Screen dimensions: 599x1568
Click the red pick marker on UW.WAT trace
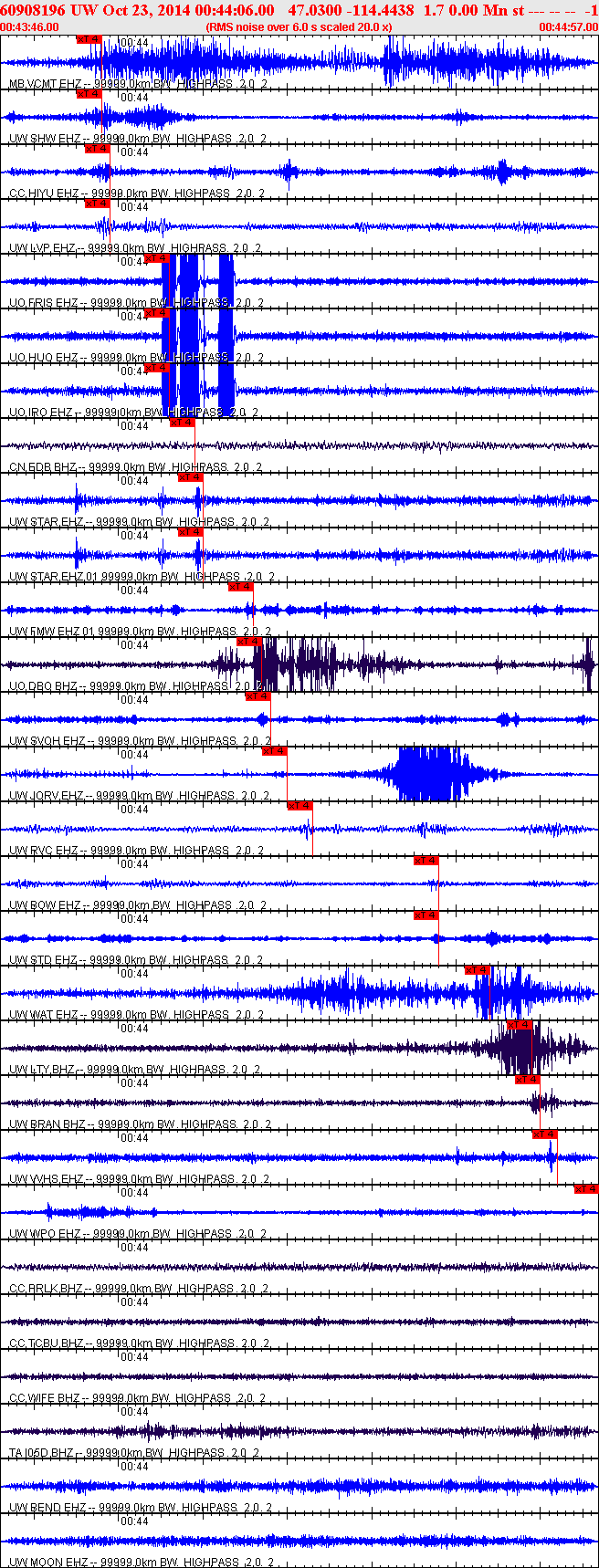pyautogui.click(x=478, y=970)
